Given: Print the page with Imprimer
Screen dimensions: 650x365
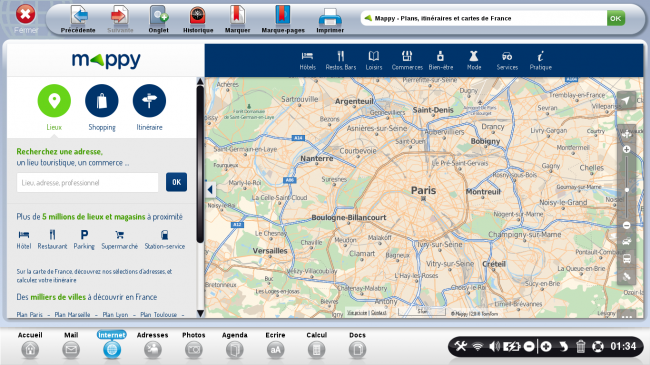Looking at the screenshot, I should click(x=330, y=19).
